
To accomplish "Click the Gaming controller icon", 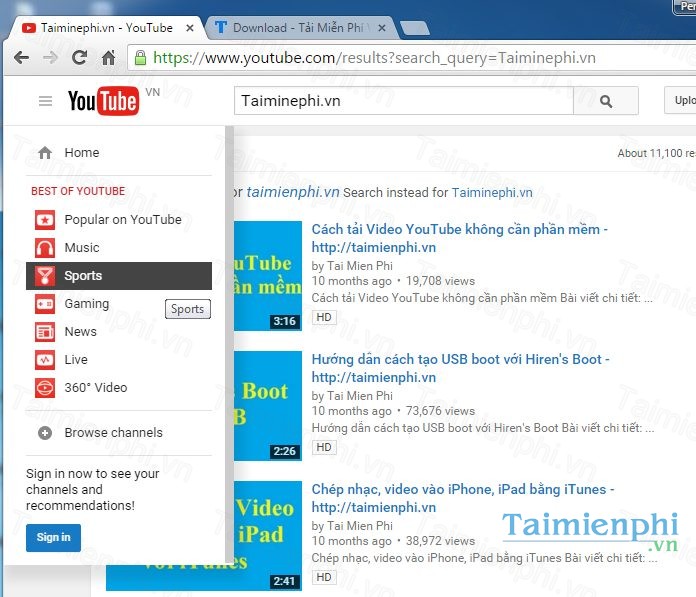I will click(45, 304).
